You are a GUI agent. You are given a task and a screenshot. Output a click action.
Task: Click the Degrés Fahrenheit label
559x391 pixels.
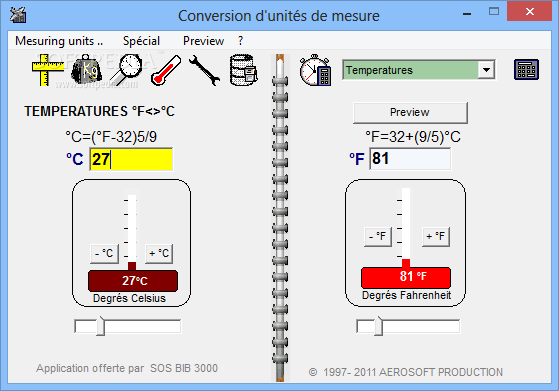click(x=406, y=295)
